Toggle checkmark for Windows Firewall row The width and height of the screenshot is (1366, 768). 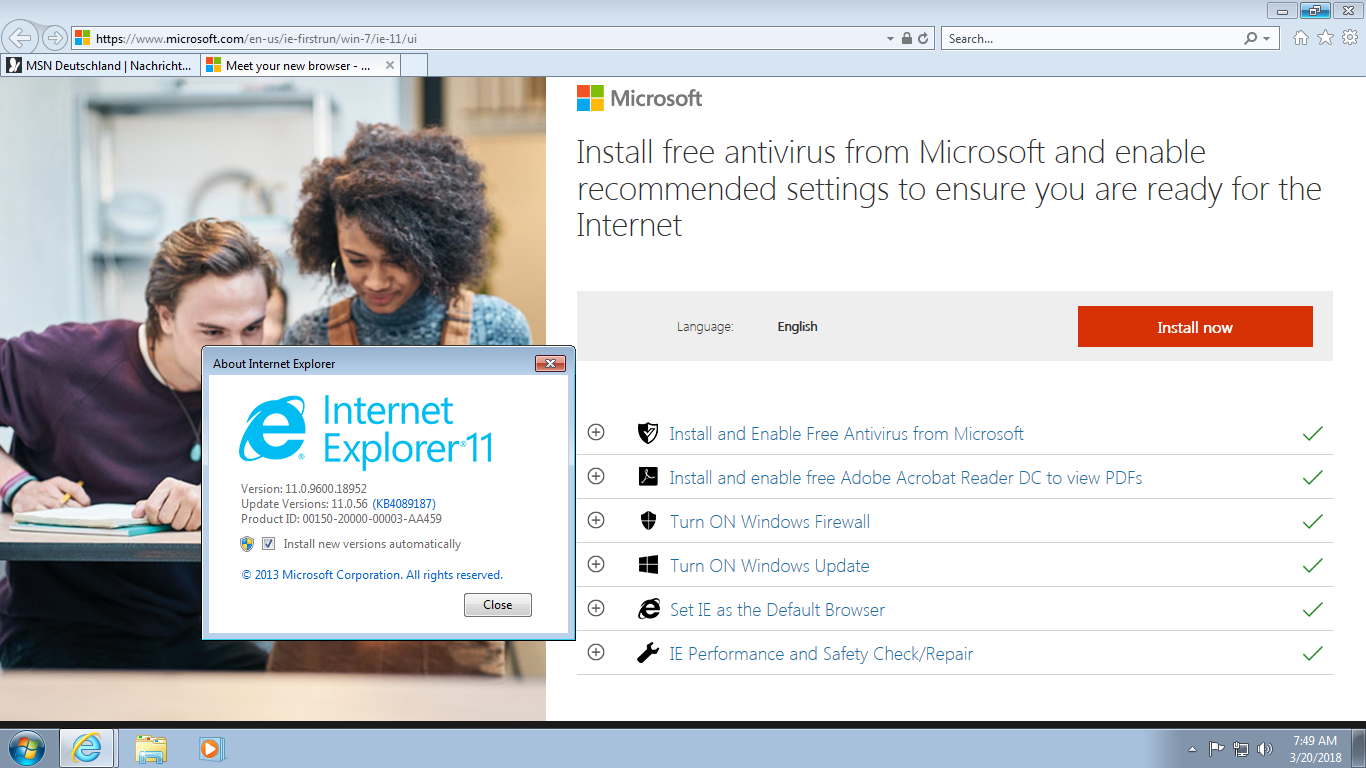[x=1313, y=521]
